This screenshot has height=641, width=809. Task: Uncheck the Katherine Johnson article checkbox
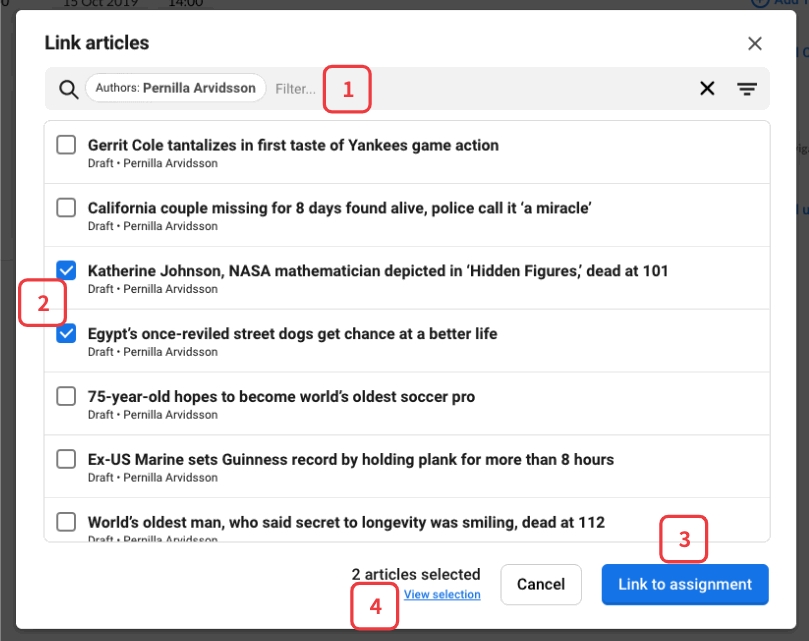click(x=66, y=271)
